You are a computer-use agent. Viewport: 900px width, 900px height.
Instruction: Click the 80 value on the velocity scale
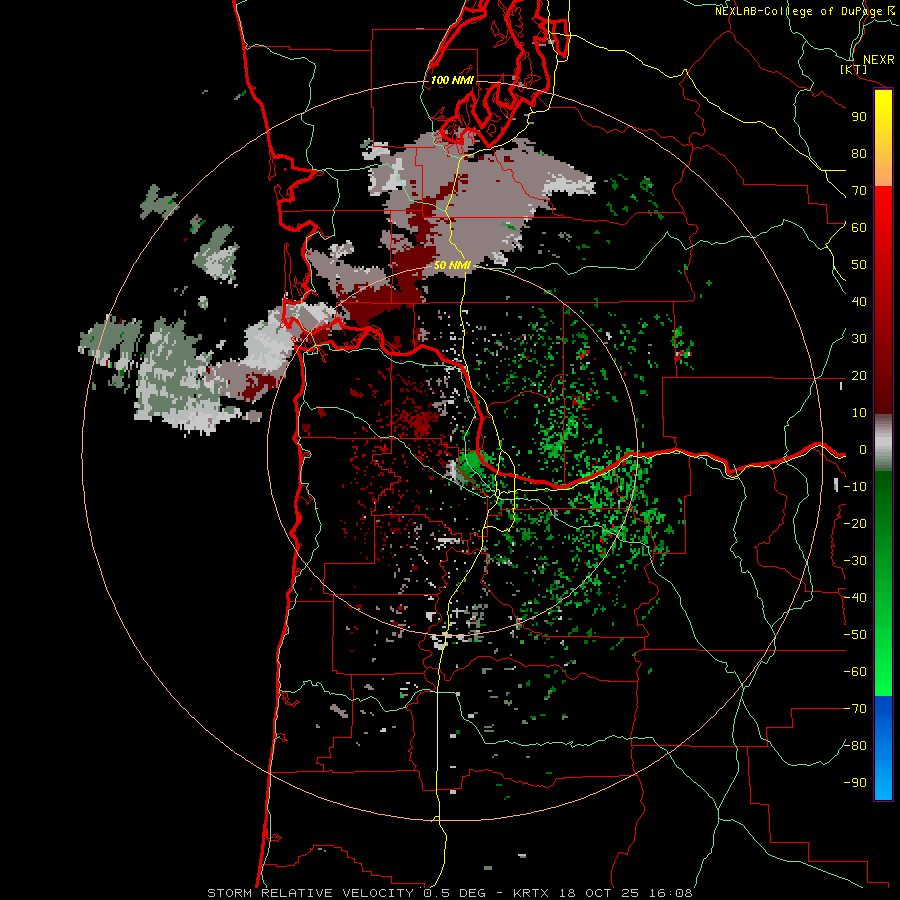point(859,153)
